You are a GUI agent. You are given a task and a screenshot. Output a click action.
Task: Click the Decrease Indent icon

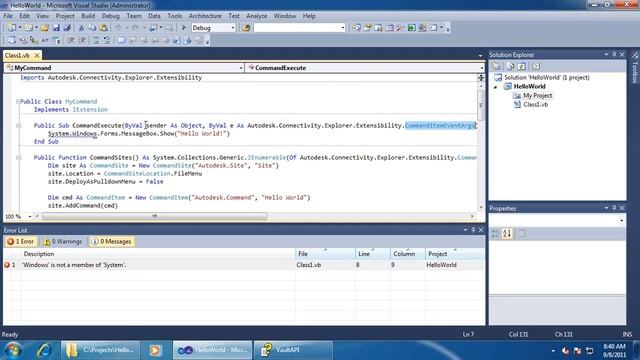(x=71, y=40)
